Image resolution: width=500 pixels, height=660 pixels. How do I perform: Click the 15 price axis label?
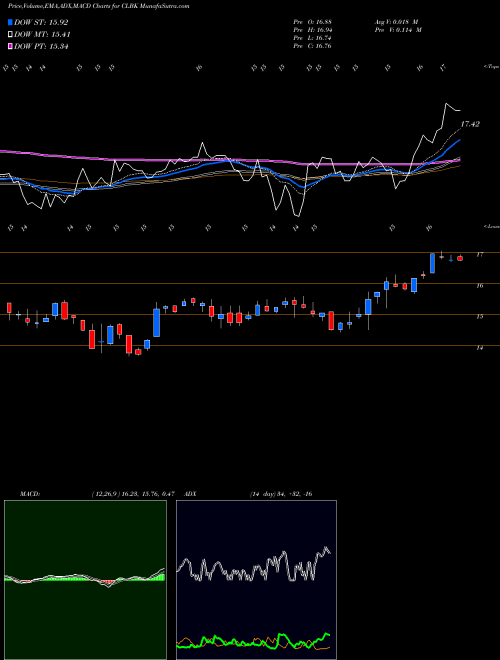click(479, 317)
